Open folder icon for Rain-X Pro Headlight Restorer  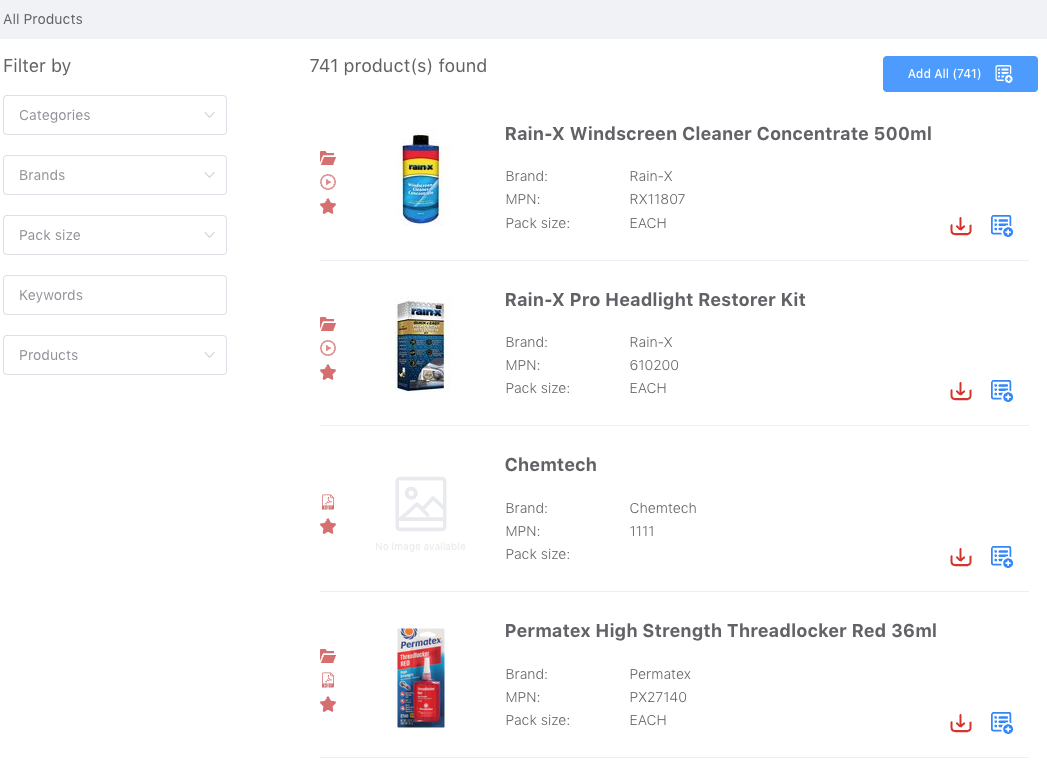[x=328, y=324]
